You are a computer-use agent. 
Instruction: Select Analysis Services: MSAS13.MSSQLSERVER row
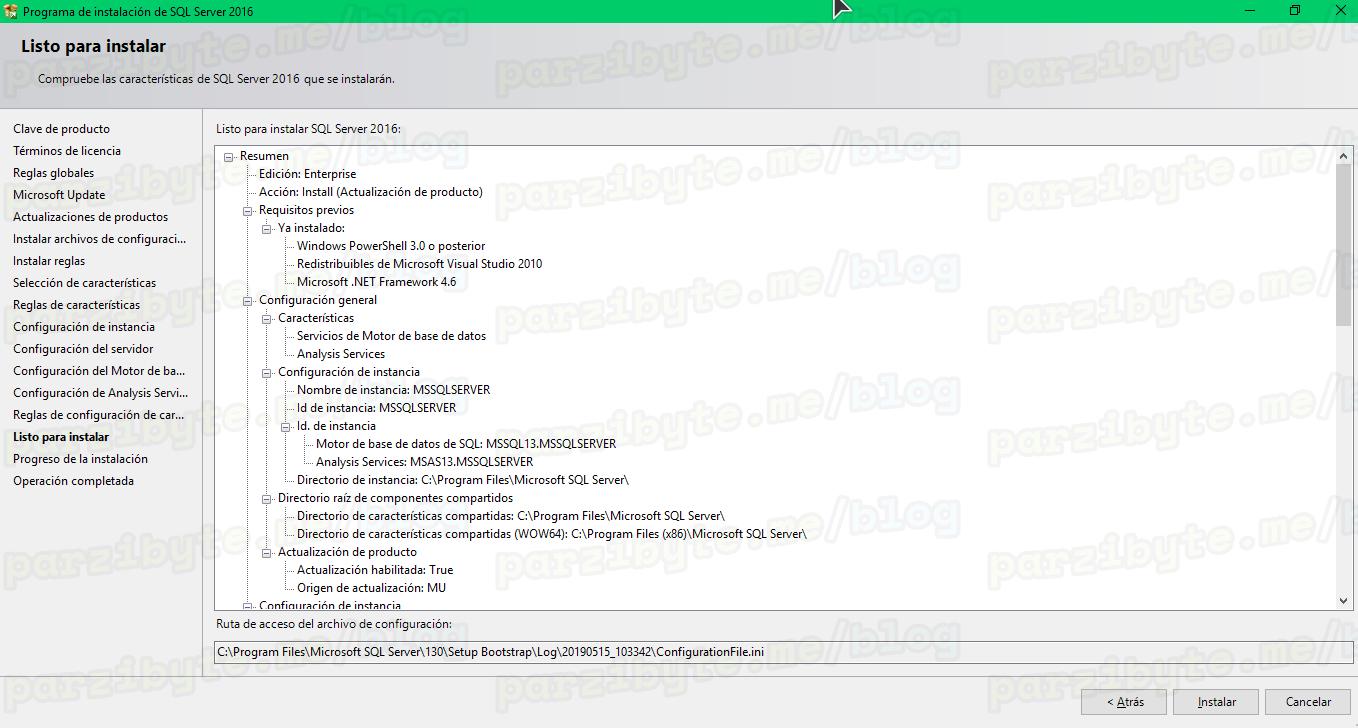pos(424,462)
